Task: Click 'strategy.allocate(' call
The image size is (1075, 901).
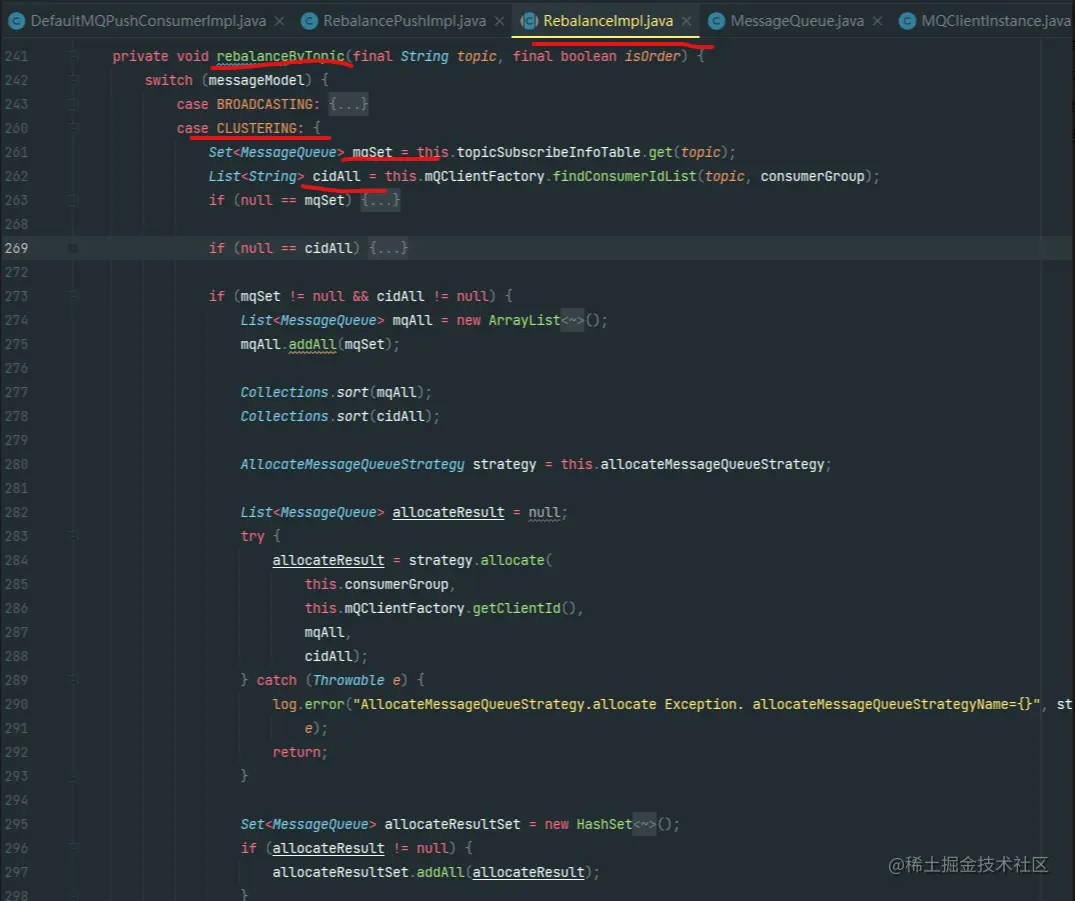Action: click(x=480, y=560)
